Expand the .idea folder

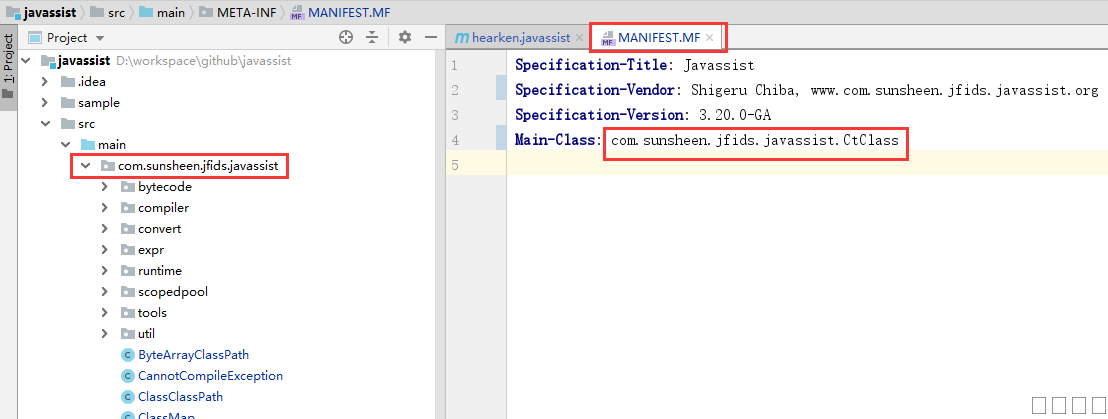[45, 82]
